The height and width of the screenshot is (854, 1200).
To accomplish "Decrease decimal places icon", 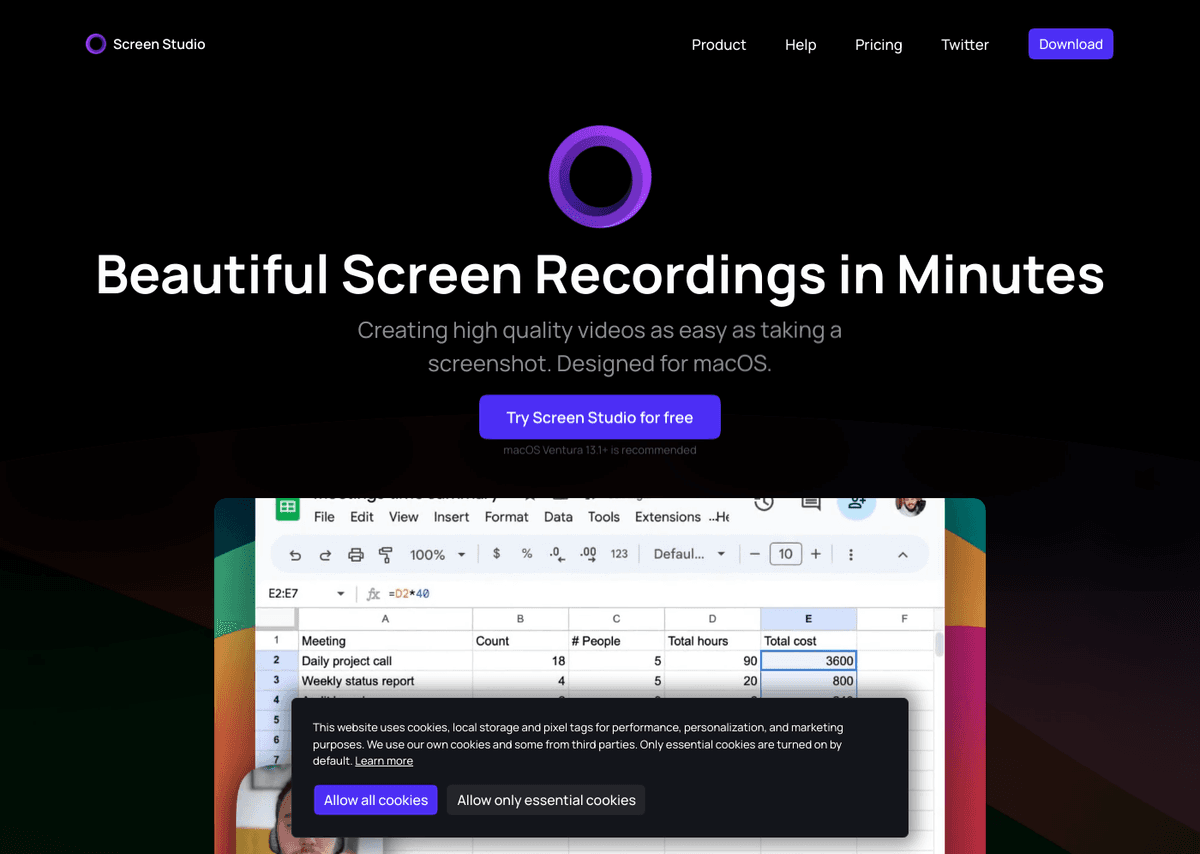I will coord(557,554).
